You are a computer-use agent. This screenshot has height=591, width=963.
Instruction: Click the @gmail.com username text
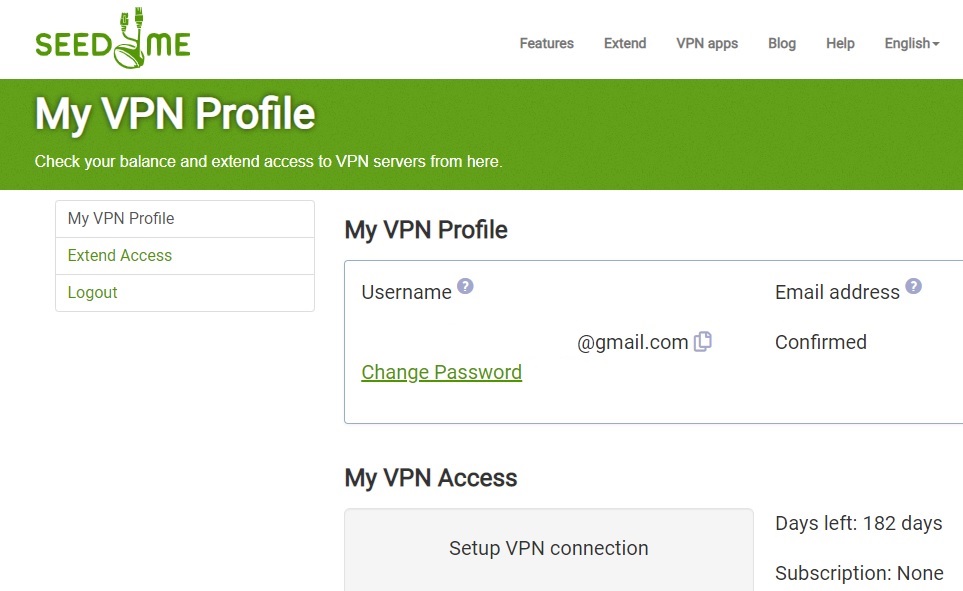click(633, 342)
